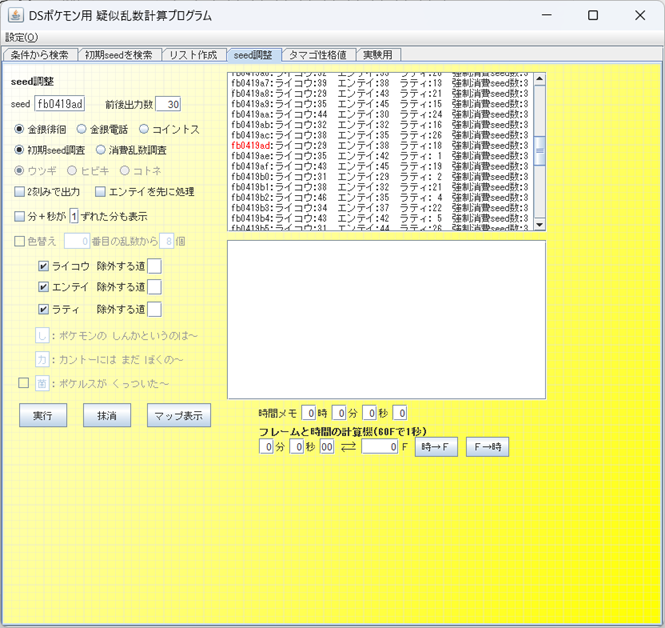This screenshot has height=628, width=665.
Task: Click the 時間メモ last field after 秒
Action: (400, 413)
